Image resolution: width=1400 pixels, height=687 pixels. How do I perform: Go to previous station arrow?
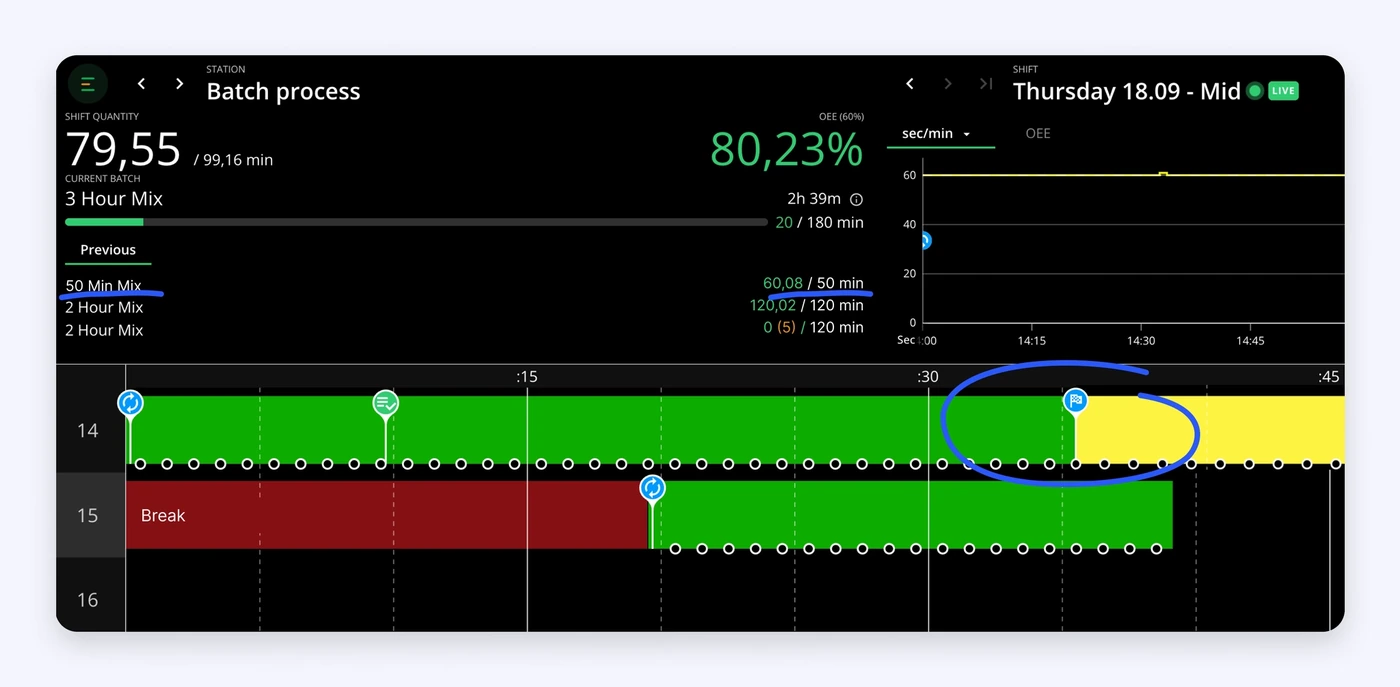[141, 84]
